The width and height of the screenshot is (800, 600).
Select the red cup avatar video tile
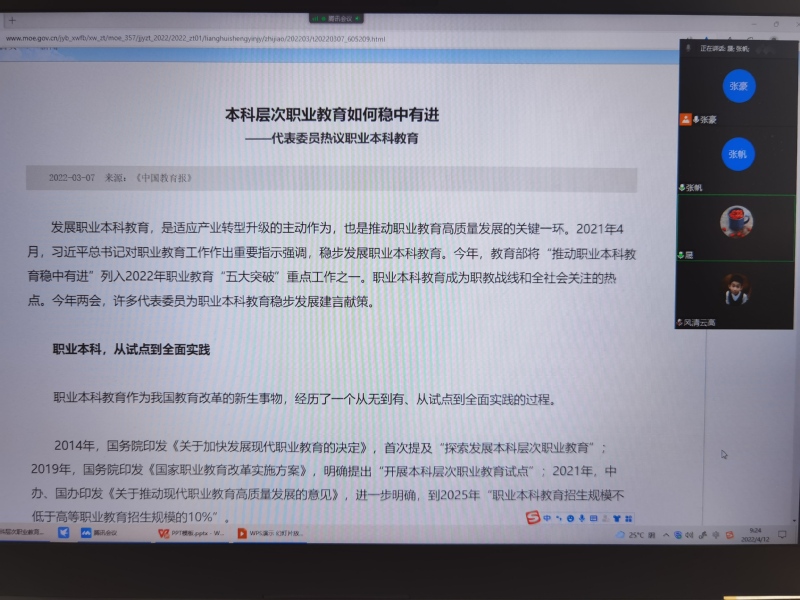click(x=736, y=222)
